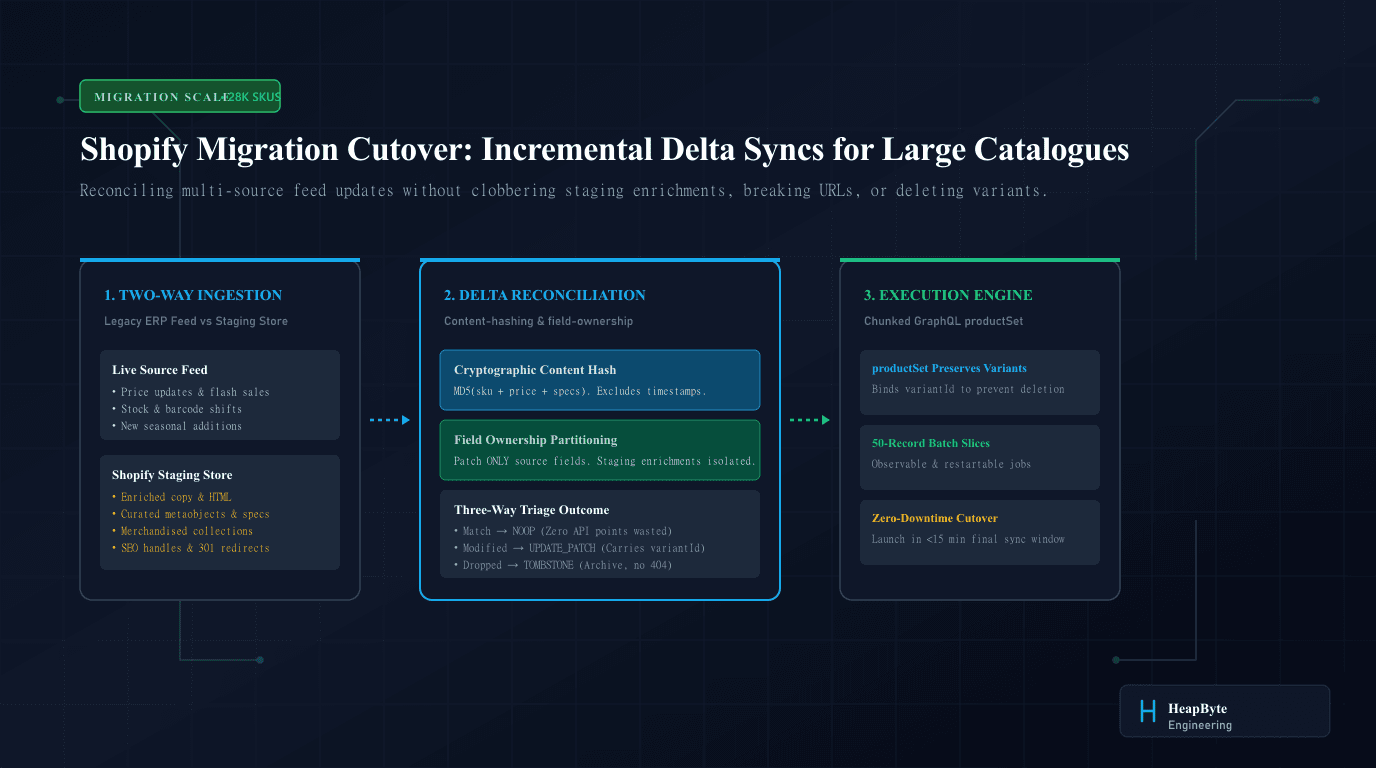Image resolution: width=1376 pixels, height=768 pixels.
Task: Open the Shopify Staging Store card
Action: (220, 512)
